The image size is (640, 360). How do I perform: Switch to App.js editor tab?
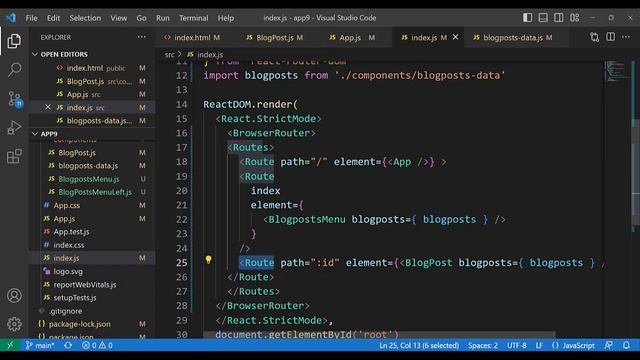(351, 38)
